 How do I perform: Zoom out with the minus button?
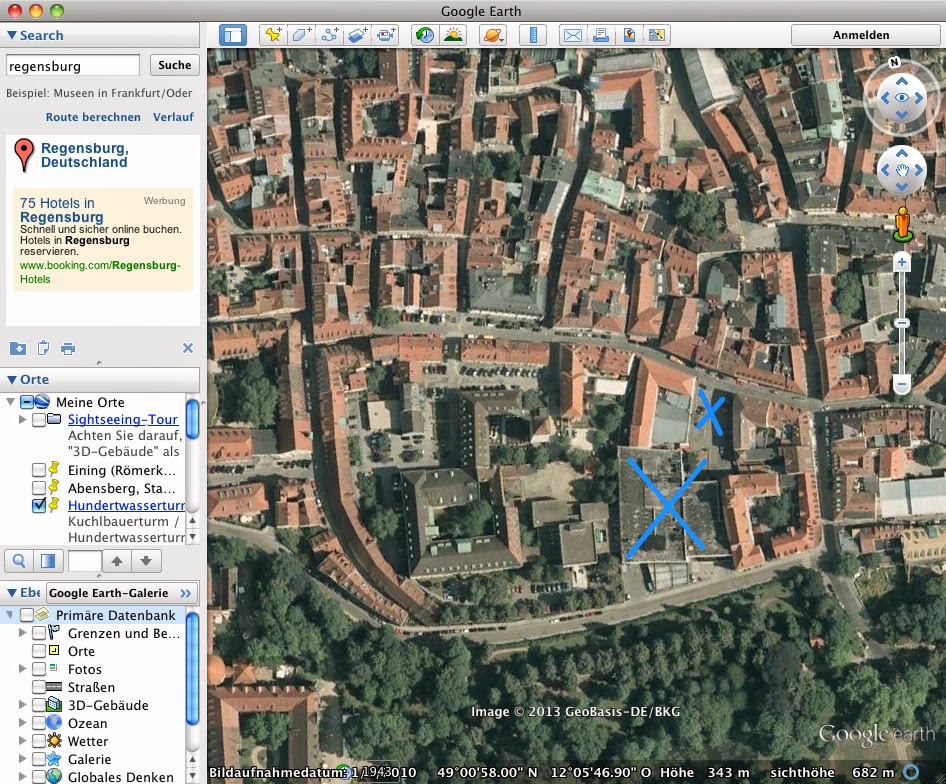coord(901,383)
